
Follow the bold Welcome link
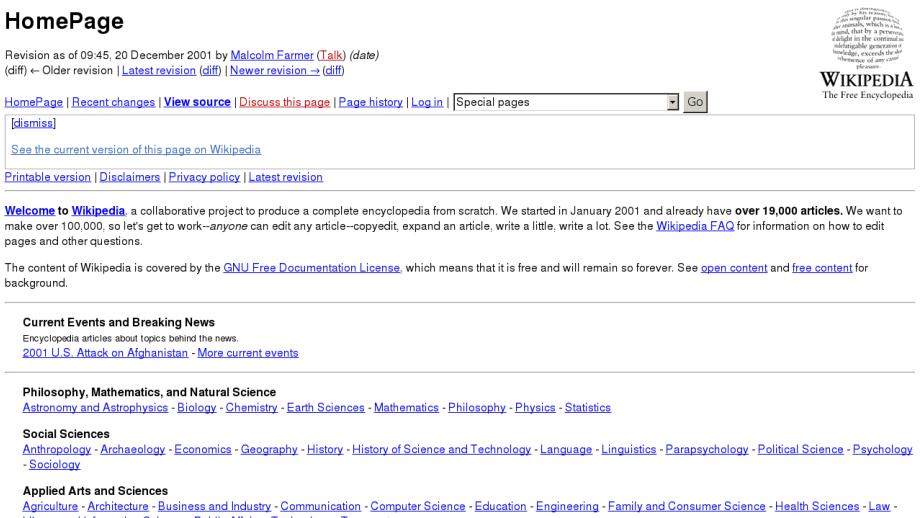click(30, 211)
